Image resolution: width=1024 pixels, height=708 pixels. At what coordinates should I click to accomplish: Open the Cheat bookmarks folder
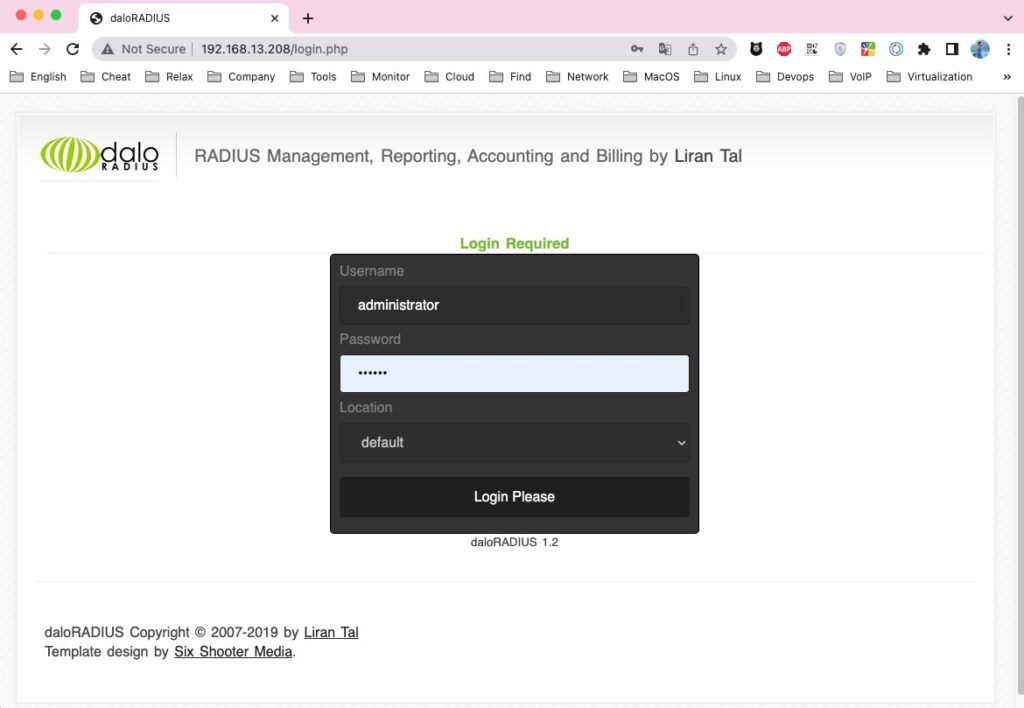(x=106, y=76)
